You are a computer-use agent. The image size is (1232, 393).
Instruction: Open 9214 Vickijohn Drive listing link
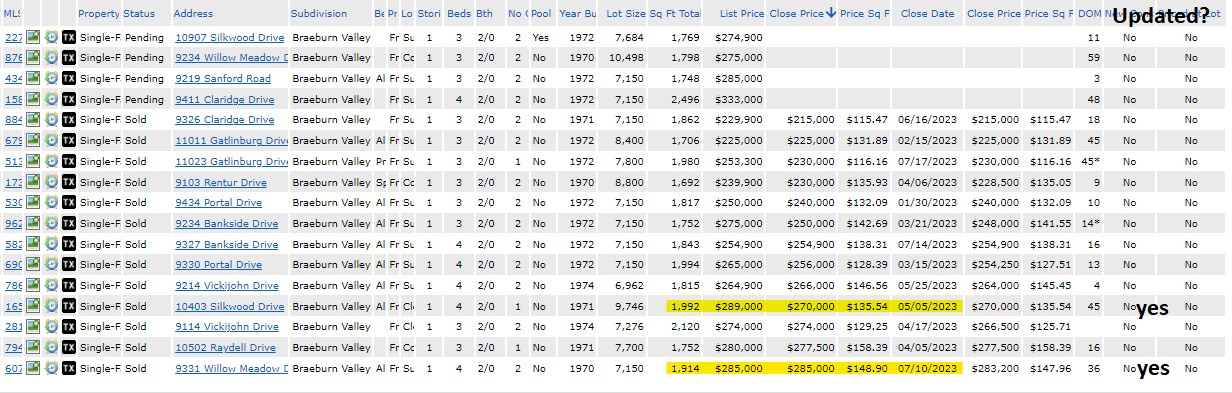coord(227,286)
